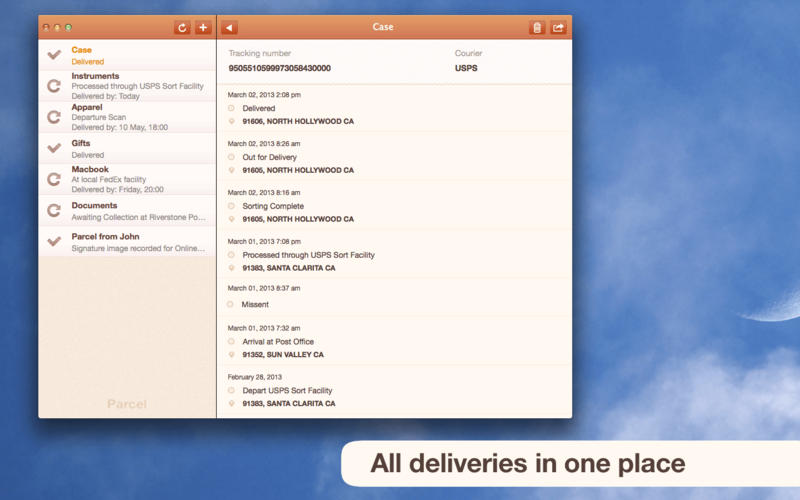Click the USPS courier name
This screenshot has height=500, width=800.
tap(466, 69)
